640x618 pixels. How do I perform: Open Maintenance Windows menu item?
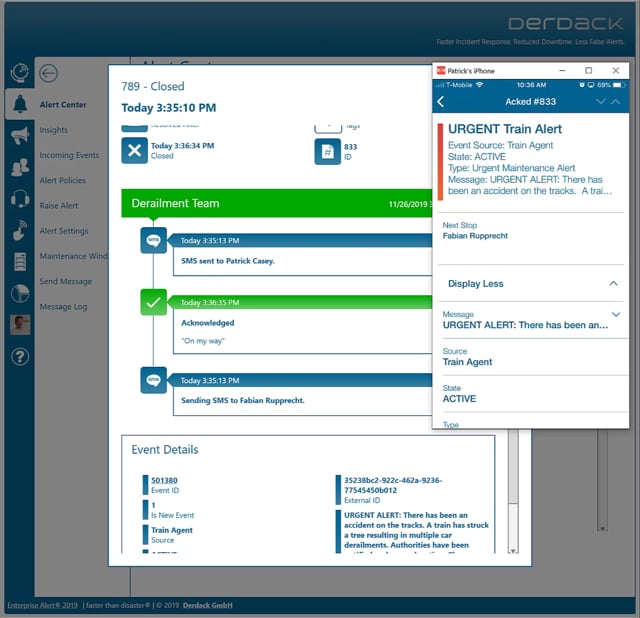pyautogui.click(x=73, y=256)
